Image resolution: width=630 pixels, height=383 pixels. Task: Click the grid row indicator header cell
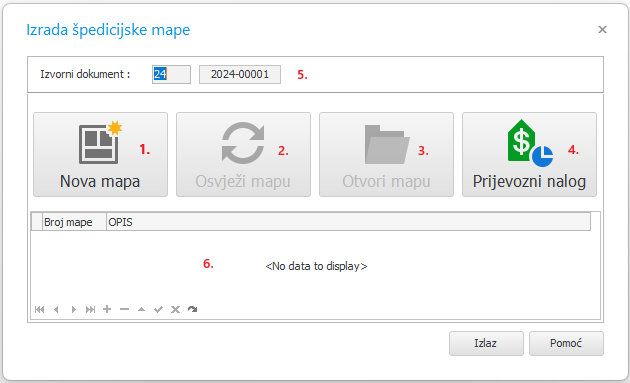tap(37, 222)
